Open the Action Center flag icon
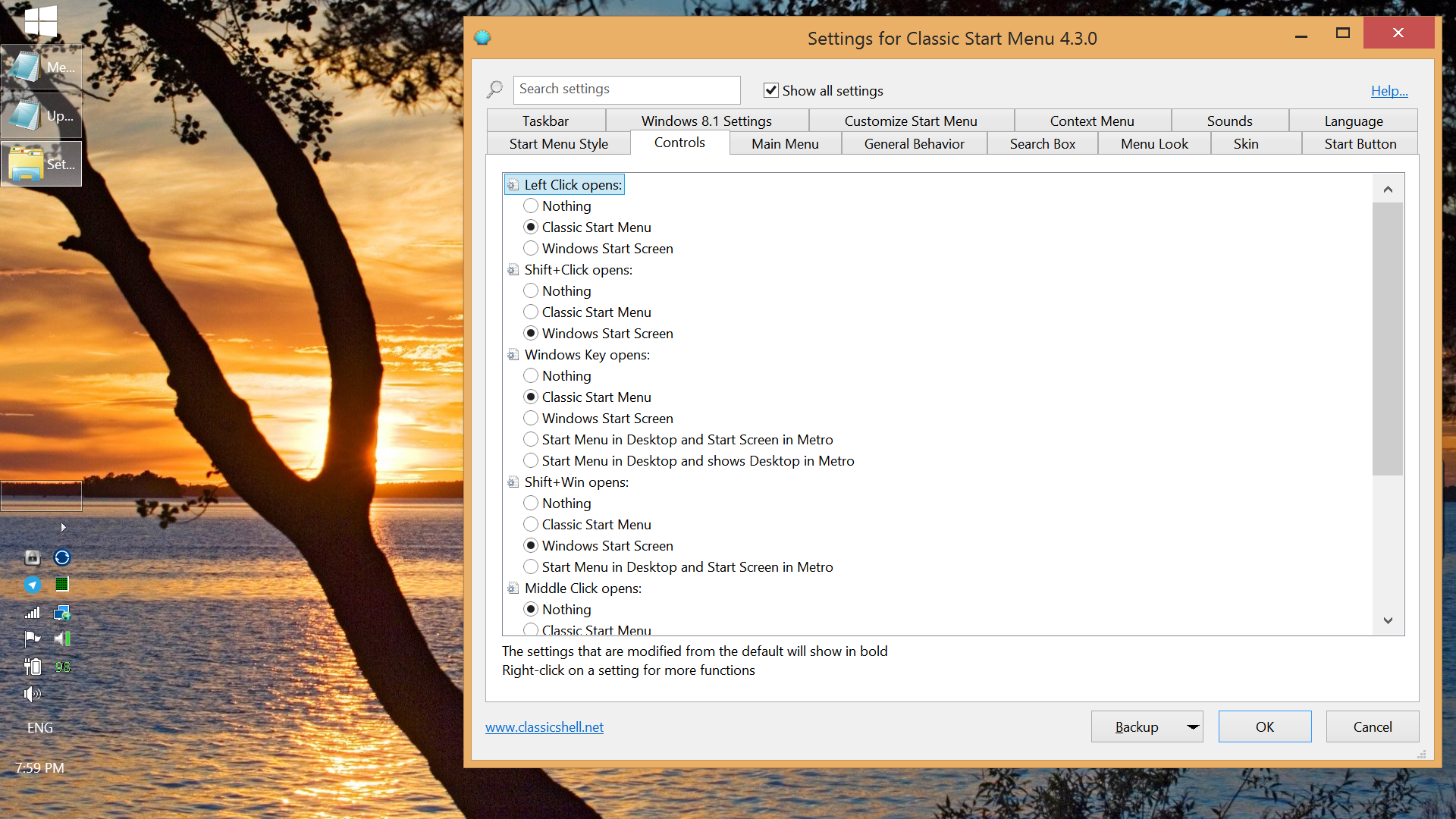The width and height of the screenshot is (1456, 819). [x=33, y=639]
